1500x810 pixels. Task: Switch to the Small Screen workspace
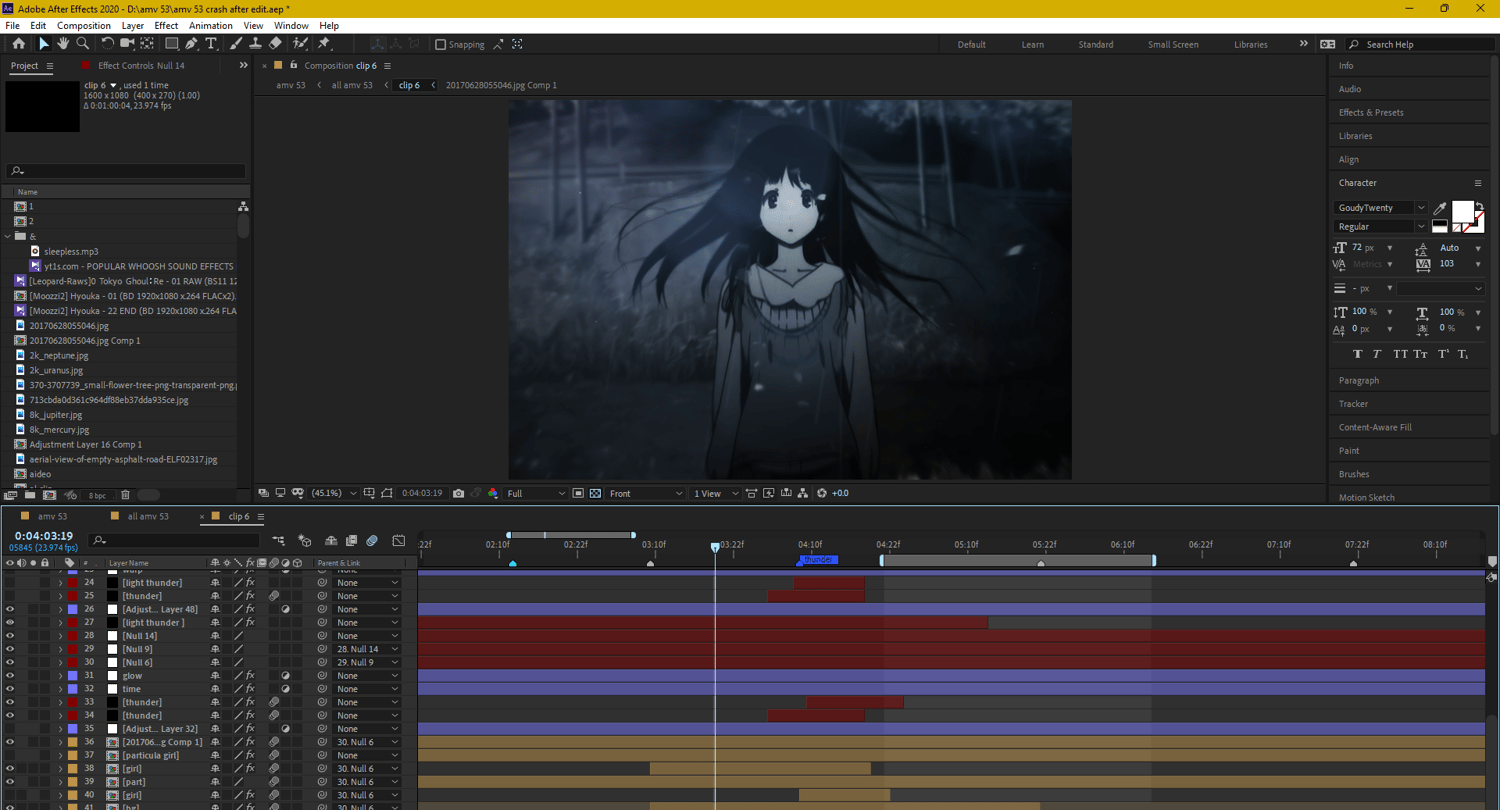click(1172, 44)
